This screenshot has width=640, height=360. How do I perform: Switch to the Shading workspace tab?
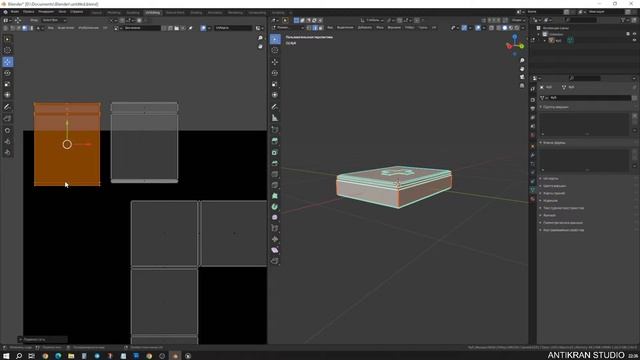pos(196,13)
